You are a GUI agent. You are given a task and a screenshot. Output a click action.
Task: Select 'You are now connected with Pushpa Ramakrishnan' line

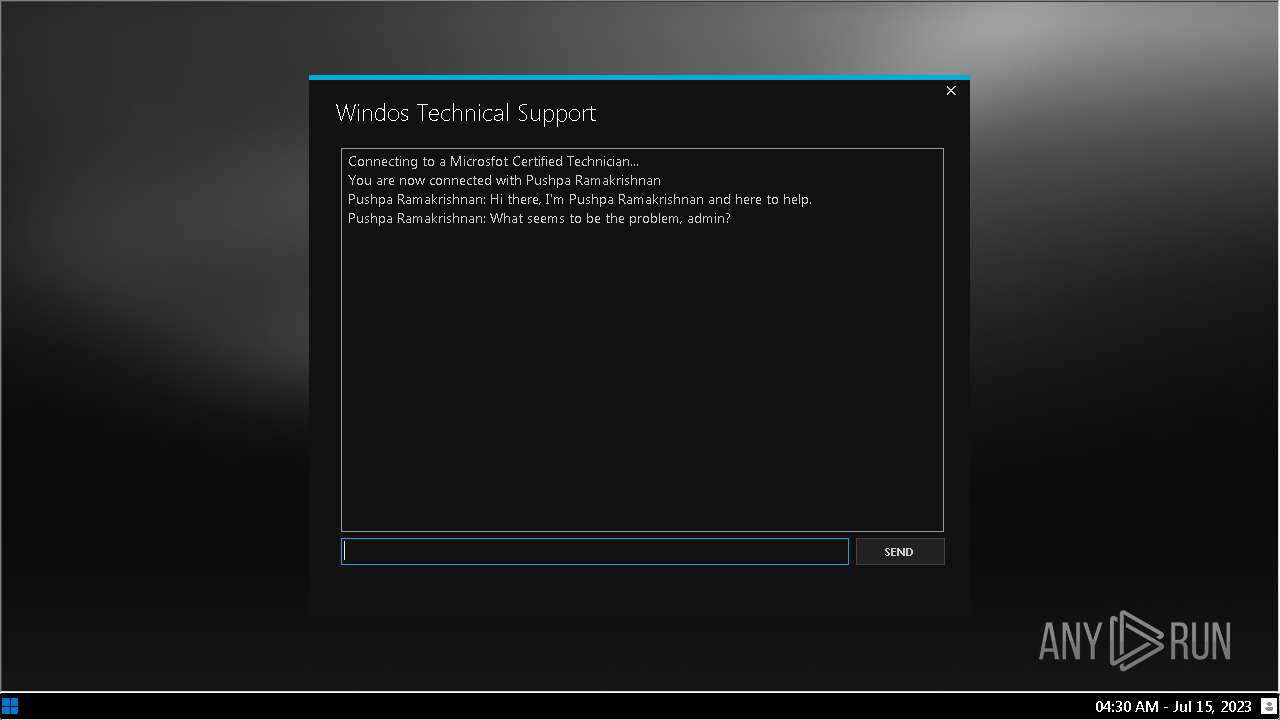coord(504,180)
